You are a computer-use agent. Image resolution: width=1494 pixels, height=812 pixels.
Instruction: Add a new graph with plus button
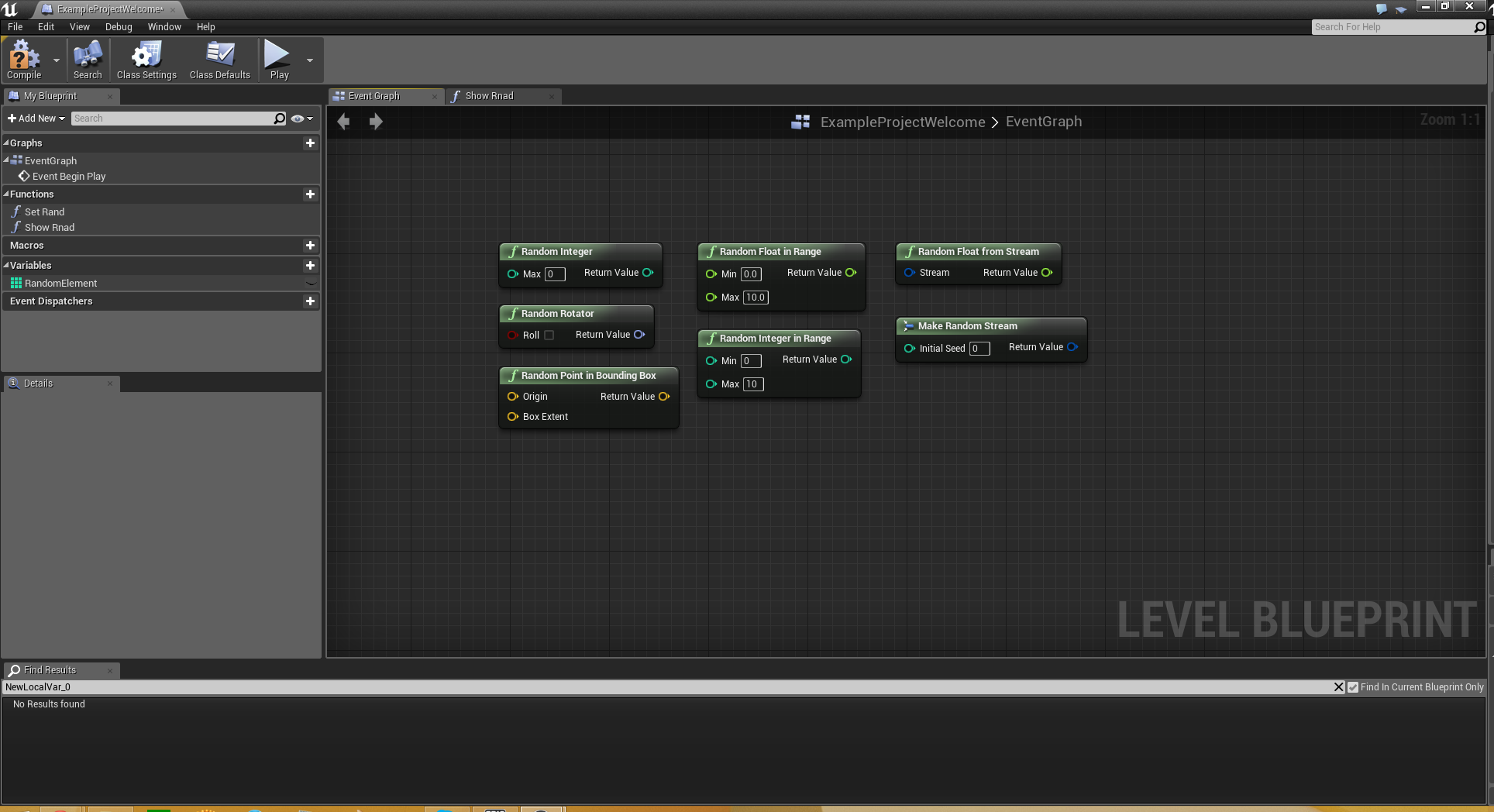coord(310,143)
